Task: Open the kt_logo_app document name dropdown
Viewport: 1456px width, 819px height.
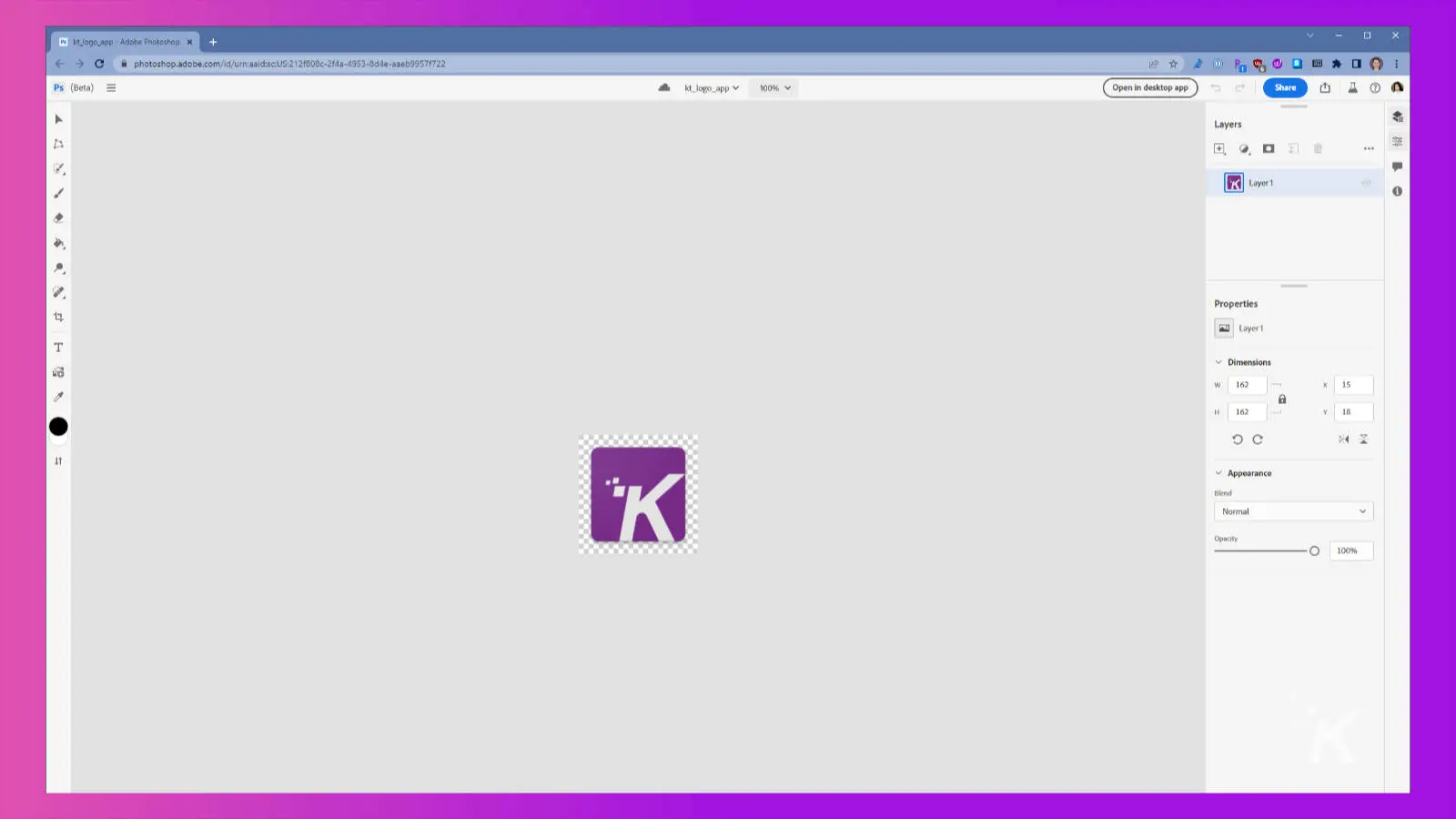Action: pos(712,88)
